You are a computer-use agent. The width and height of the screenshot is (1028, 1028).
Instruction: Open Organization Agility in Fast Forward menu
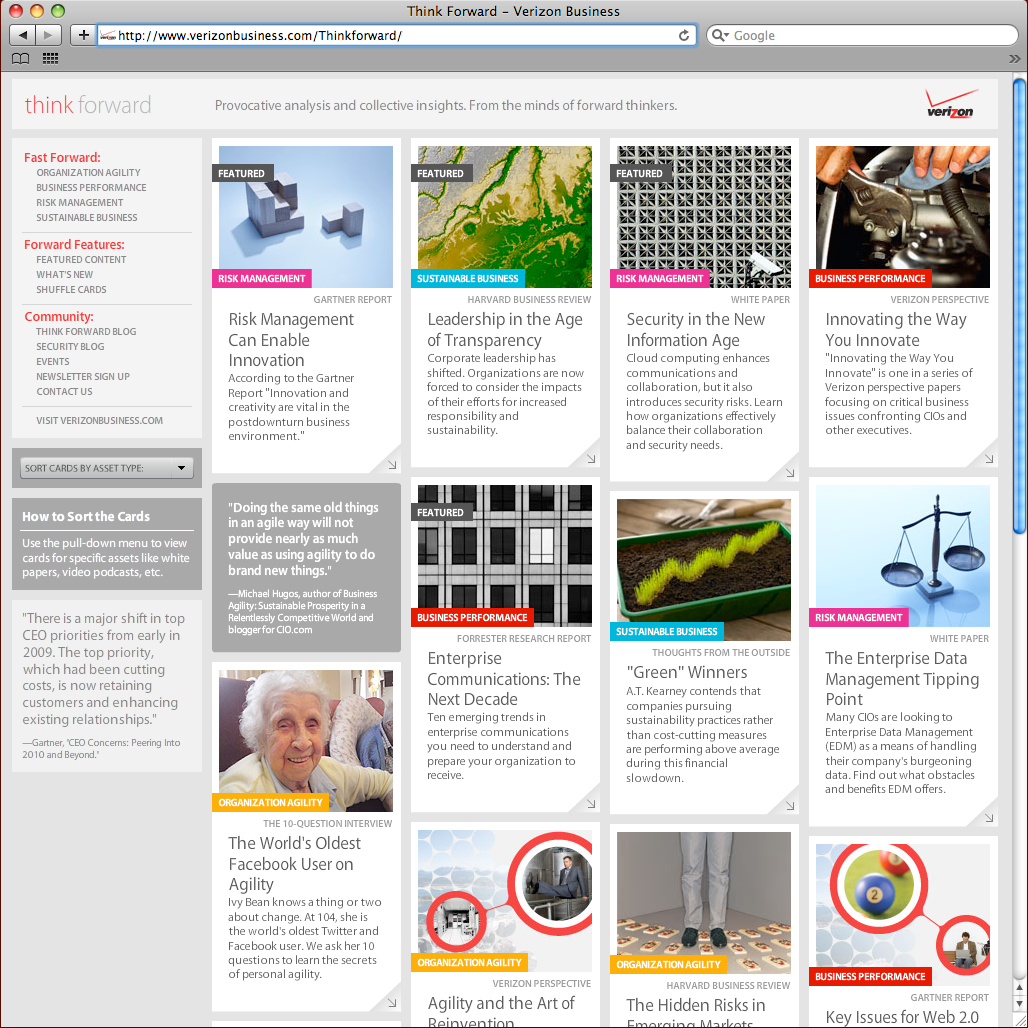point(89,172)
